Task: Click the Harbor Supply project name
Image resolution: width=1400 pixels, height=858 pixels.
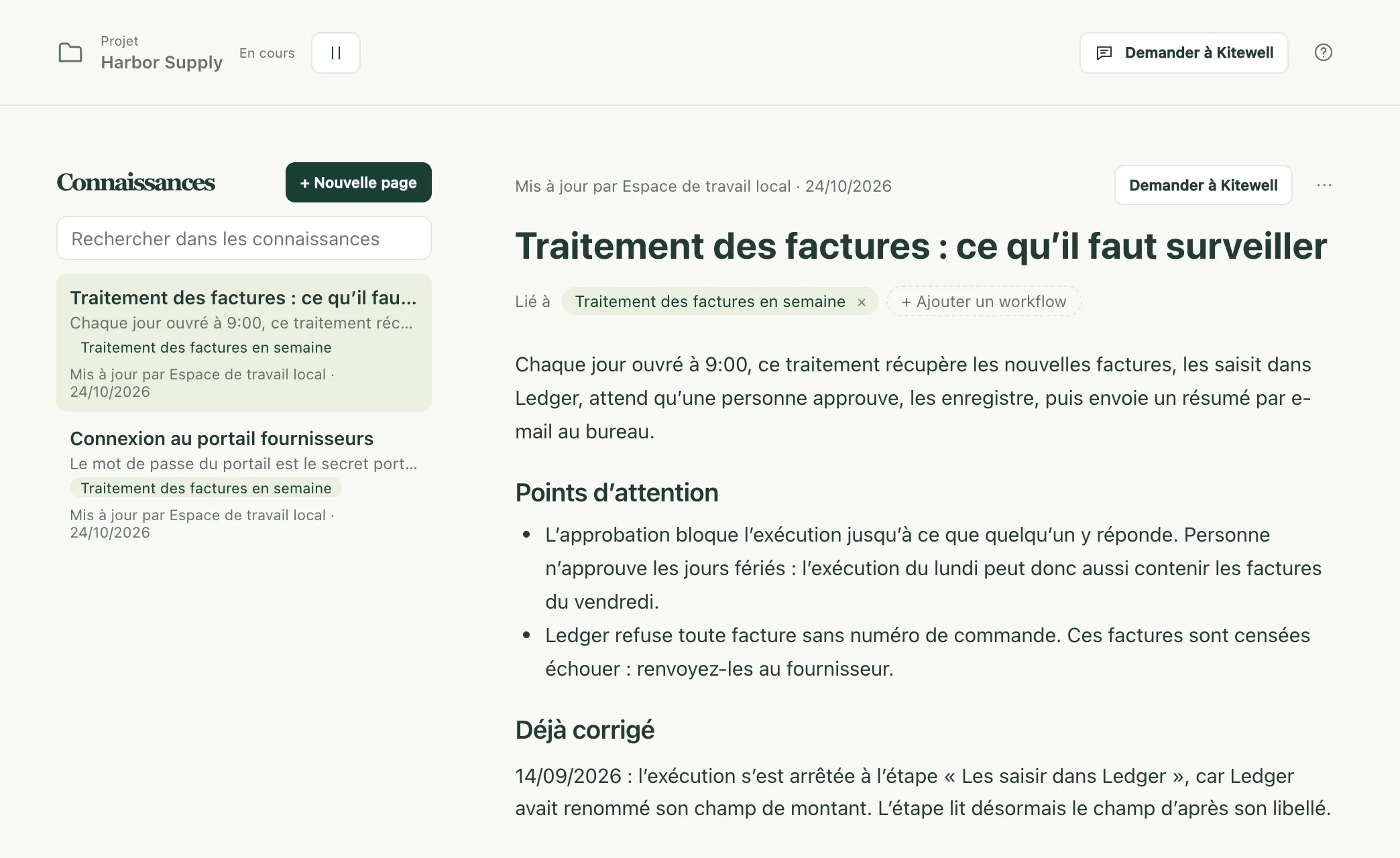Action: pyautogui.click(x=162, y=62)
